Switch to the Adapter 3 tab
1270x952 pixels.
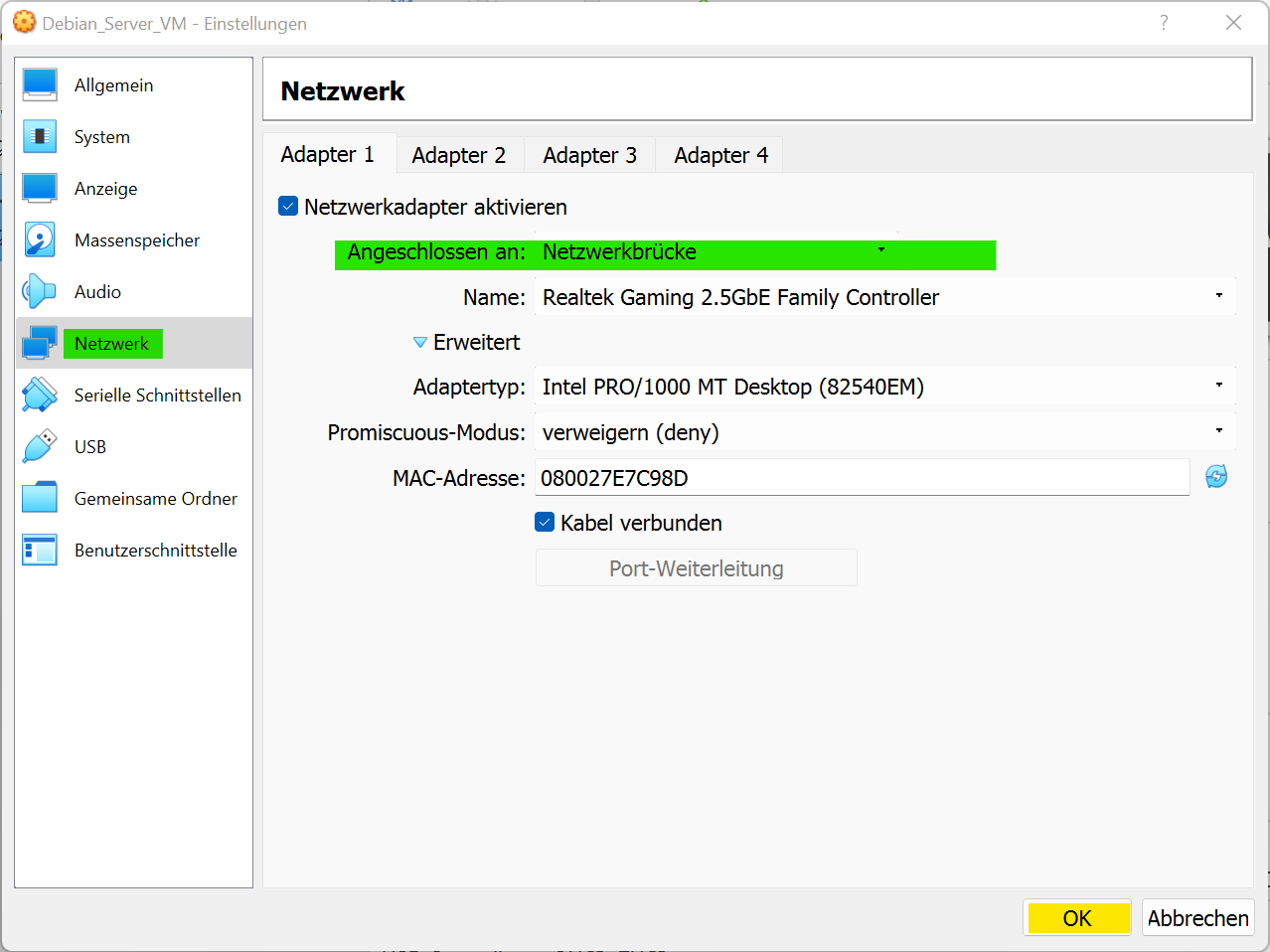pyautogui.click(x=590, y=155)
